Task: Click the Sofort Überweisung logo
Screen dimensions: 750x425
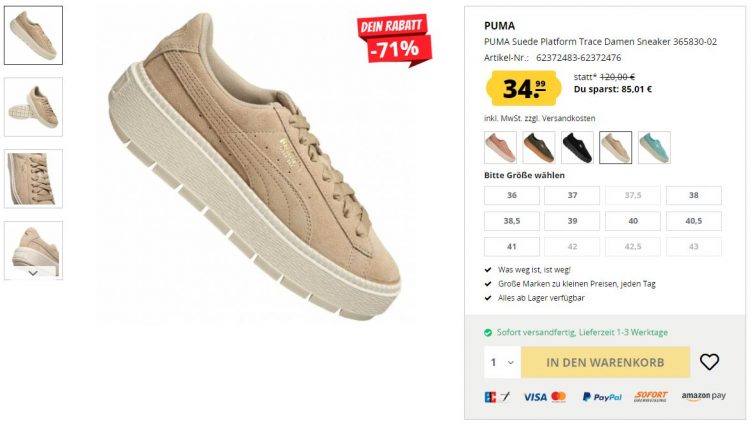Action: point(651,396)
